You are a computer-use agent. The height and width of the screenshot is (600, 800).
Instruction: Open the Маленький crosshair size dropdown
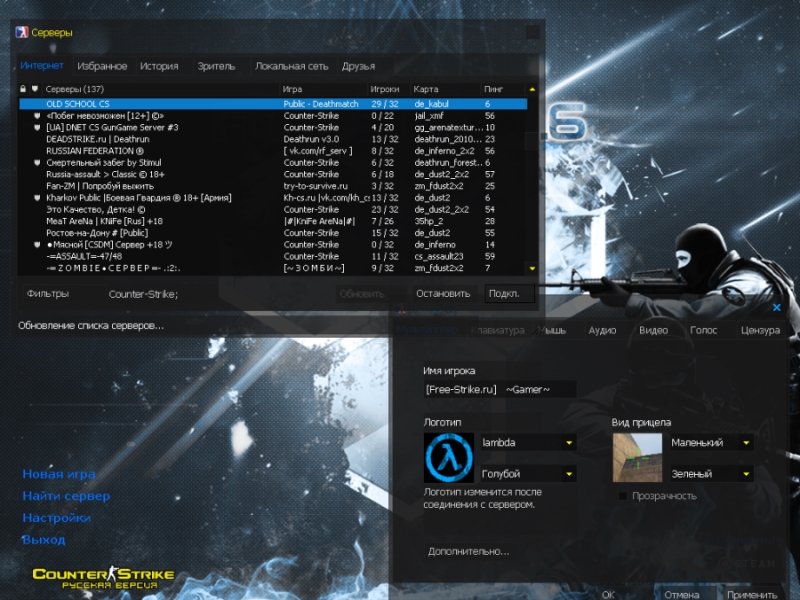coord(711,442)
